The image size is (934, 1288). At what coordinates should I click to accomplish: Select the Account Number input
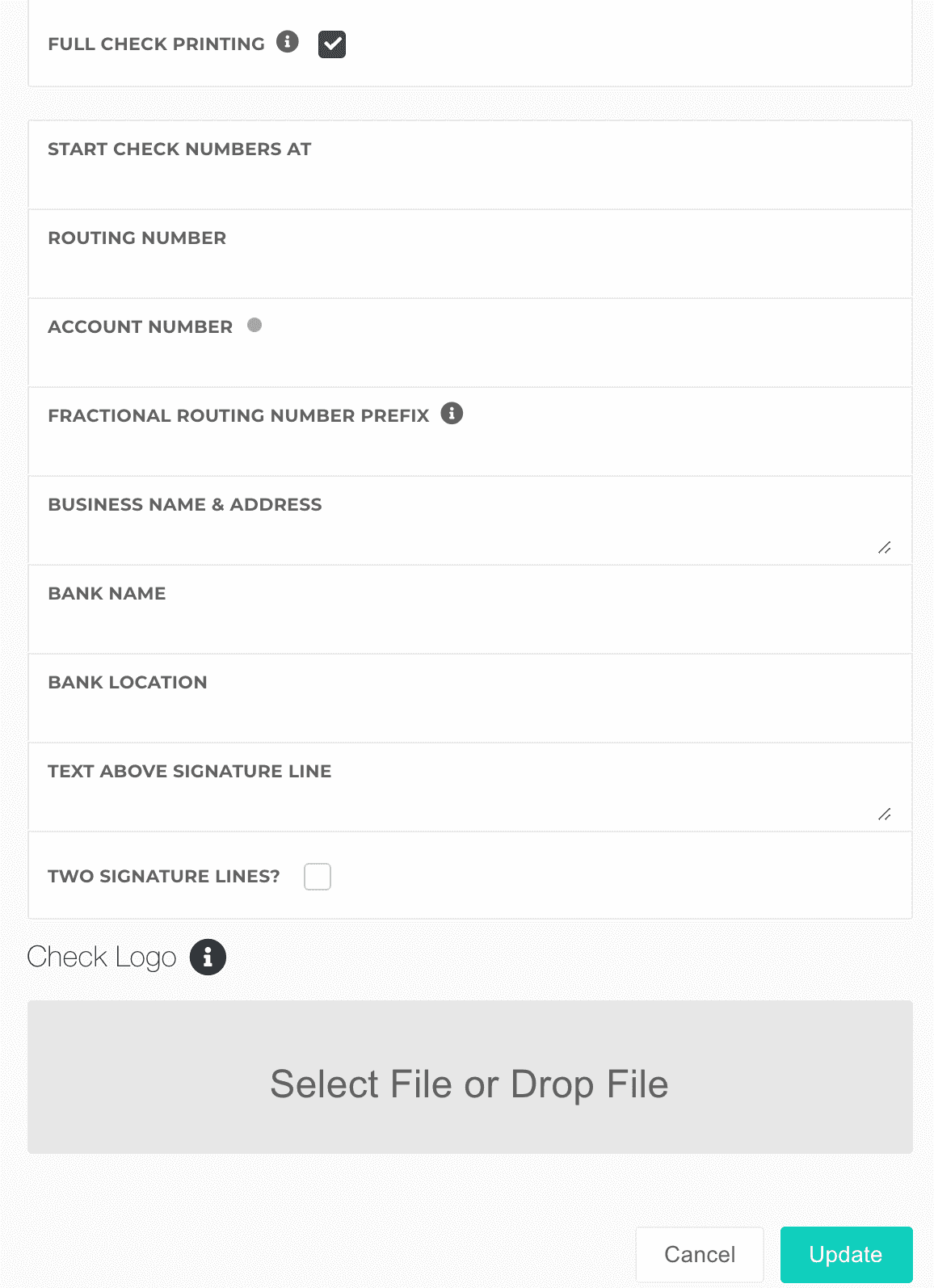[x=469, y=360]
